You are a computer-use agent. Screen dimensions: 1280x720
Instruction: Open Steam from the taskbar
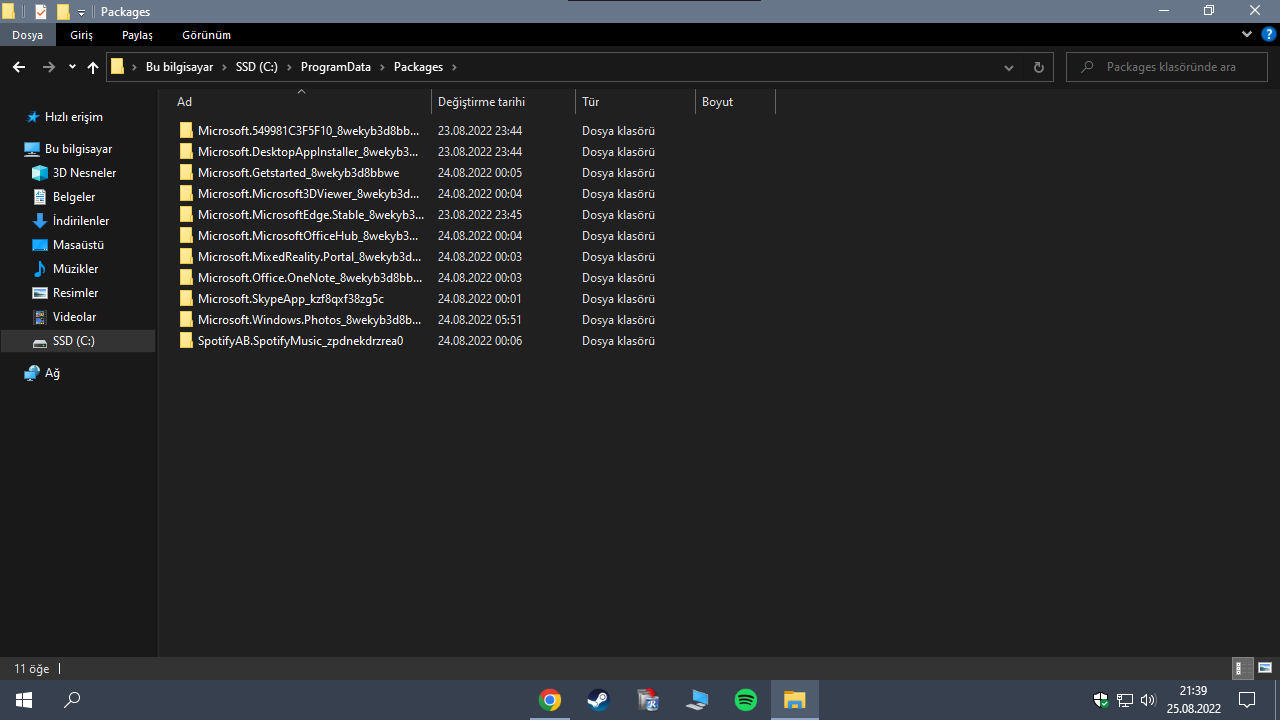[x=598, y=700]
